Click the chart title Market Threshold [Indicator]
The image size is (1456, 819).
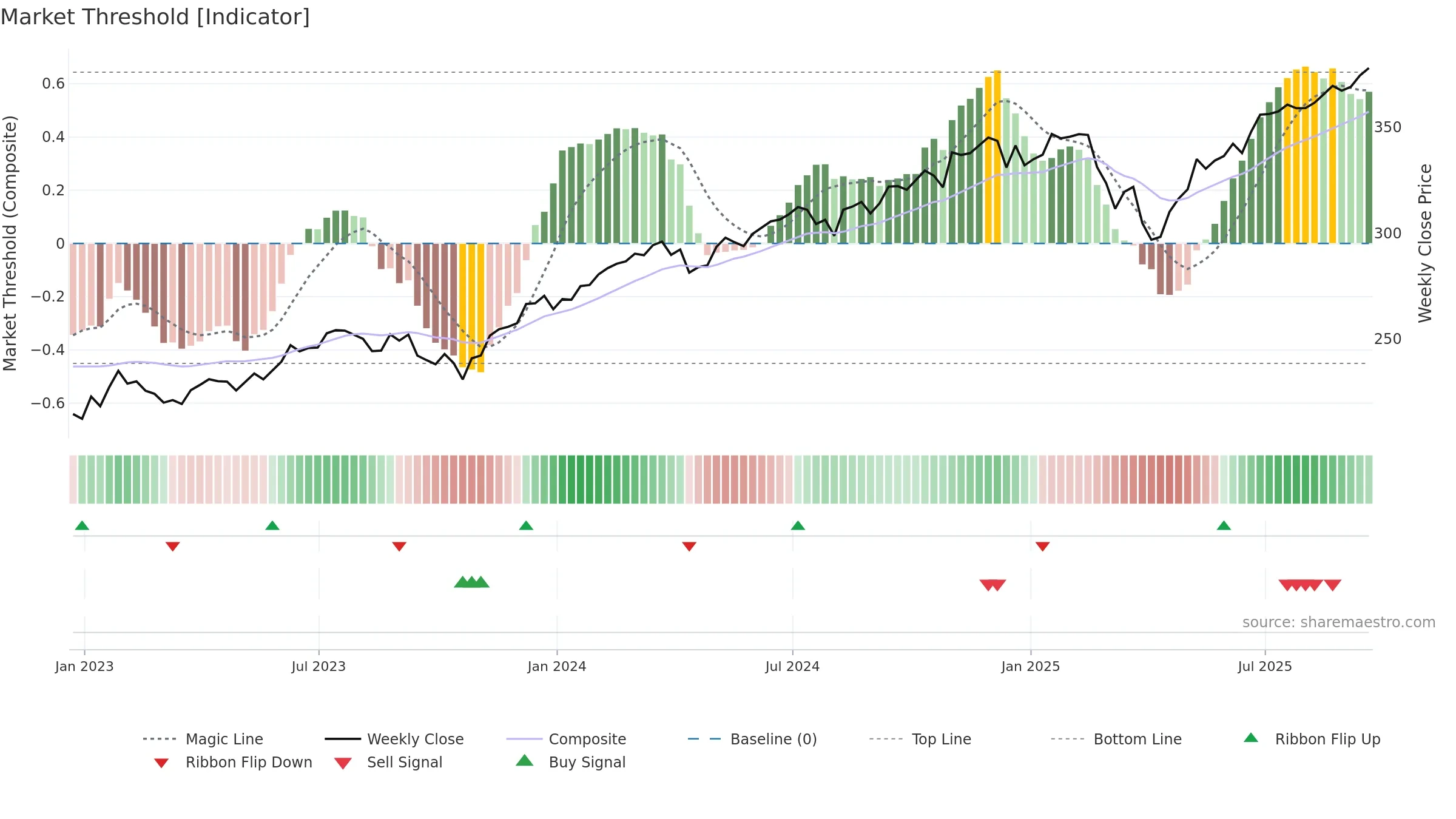(x=155, y=17)
